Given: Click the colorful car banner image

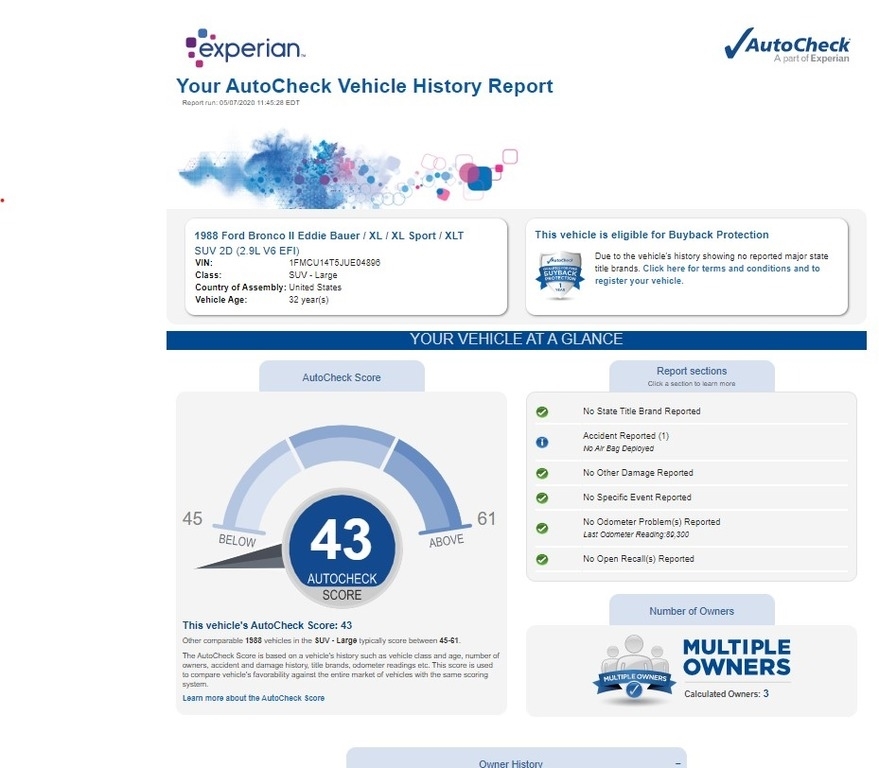Looking at the screenshot, I should pos(347,165).
